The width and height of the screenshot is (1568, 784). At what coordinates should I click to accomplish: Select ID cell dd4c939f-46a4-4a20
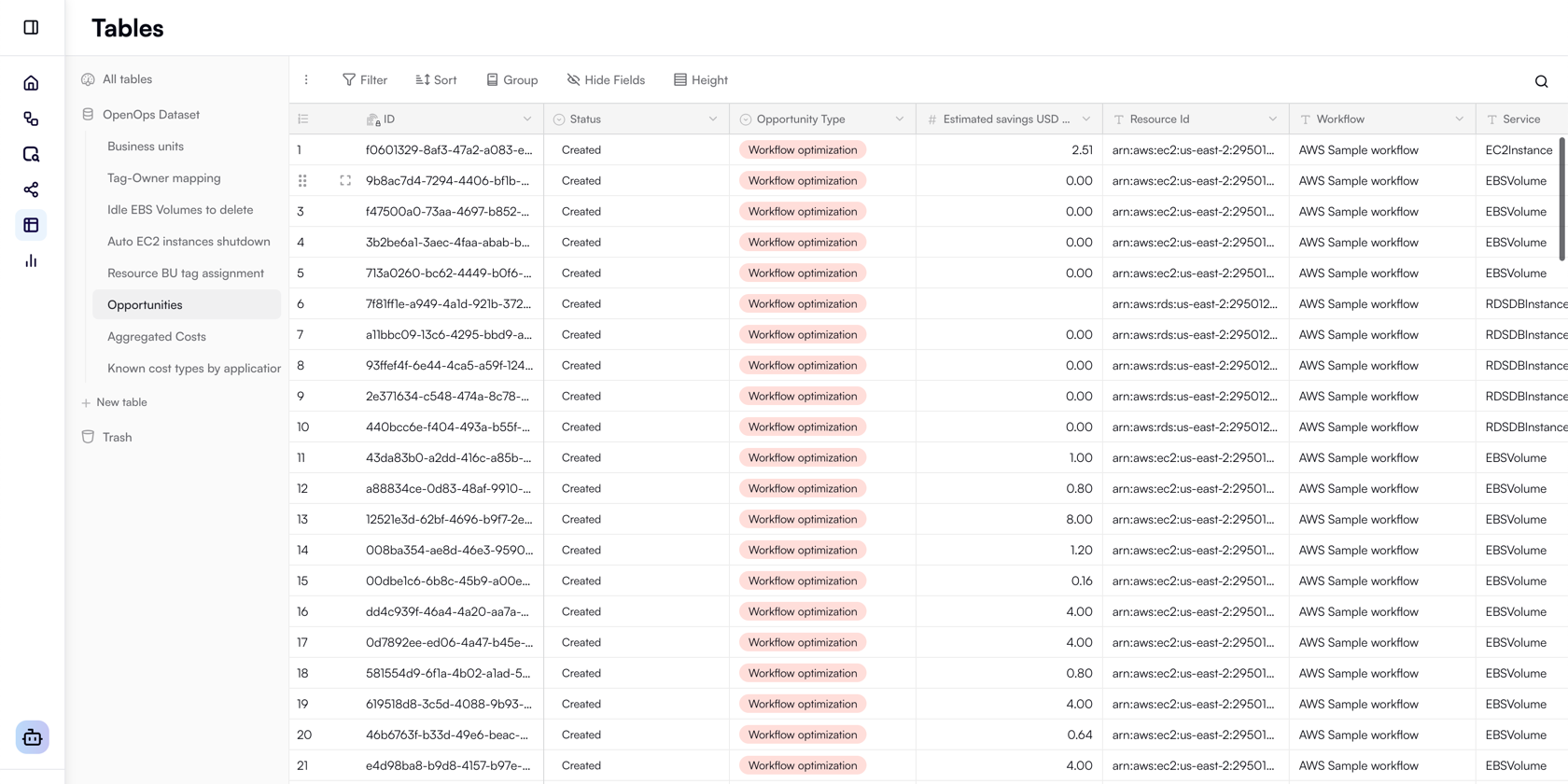tap(449, 611)
